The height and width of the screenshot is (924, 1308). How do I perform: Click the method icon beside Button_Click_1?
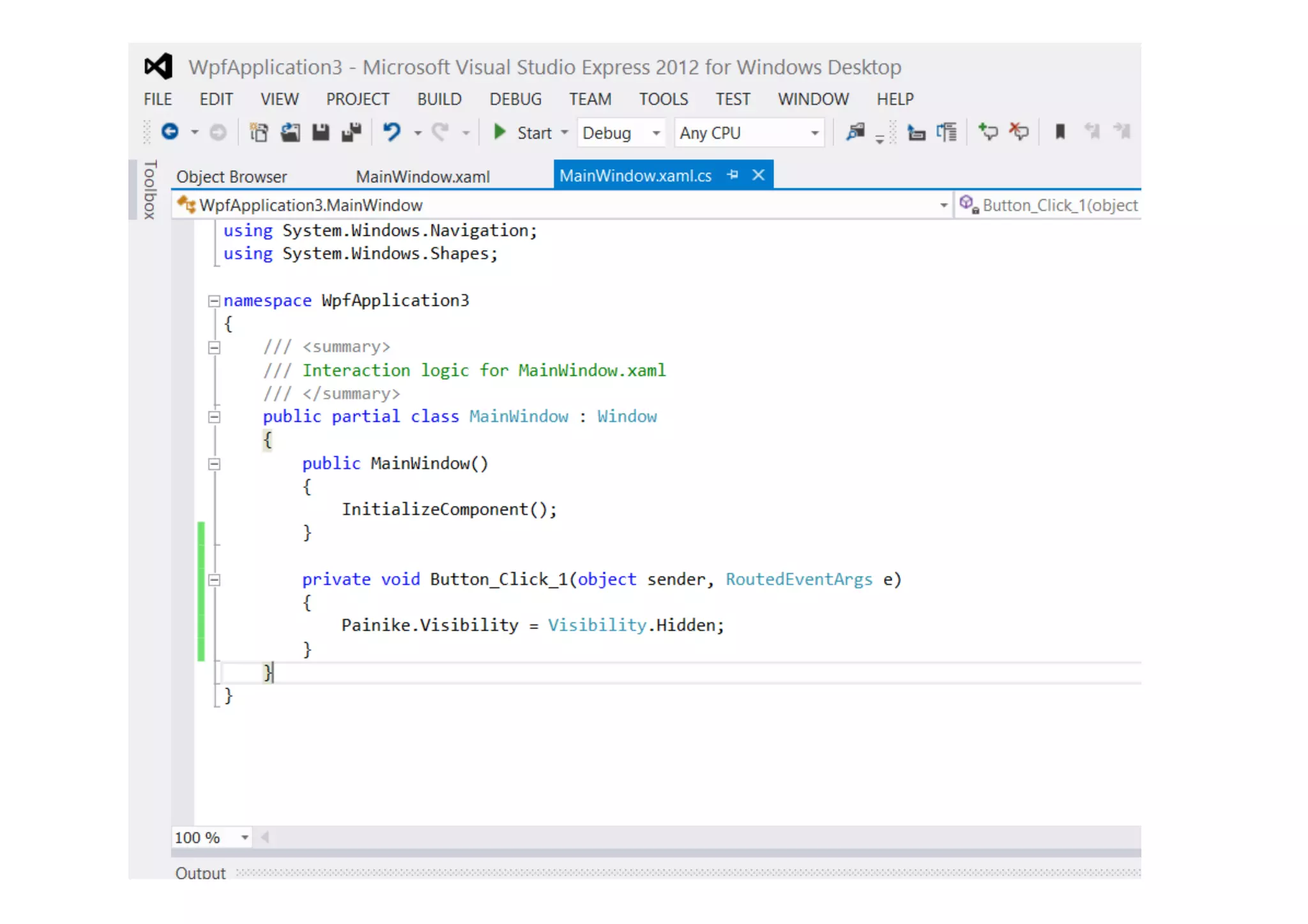[x=969, y=204]
